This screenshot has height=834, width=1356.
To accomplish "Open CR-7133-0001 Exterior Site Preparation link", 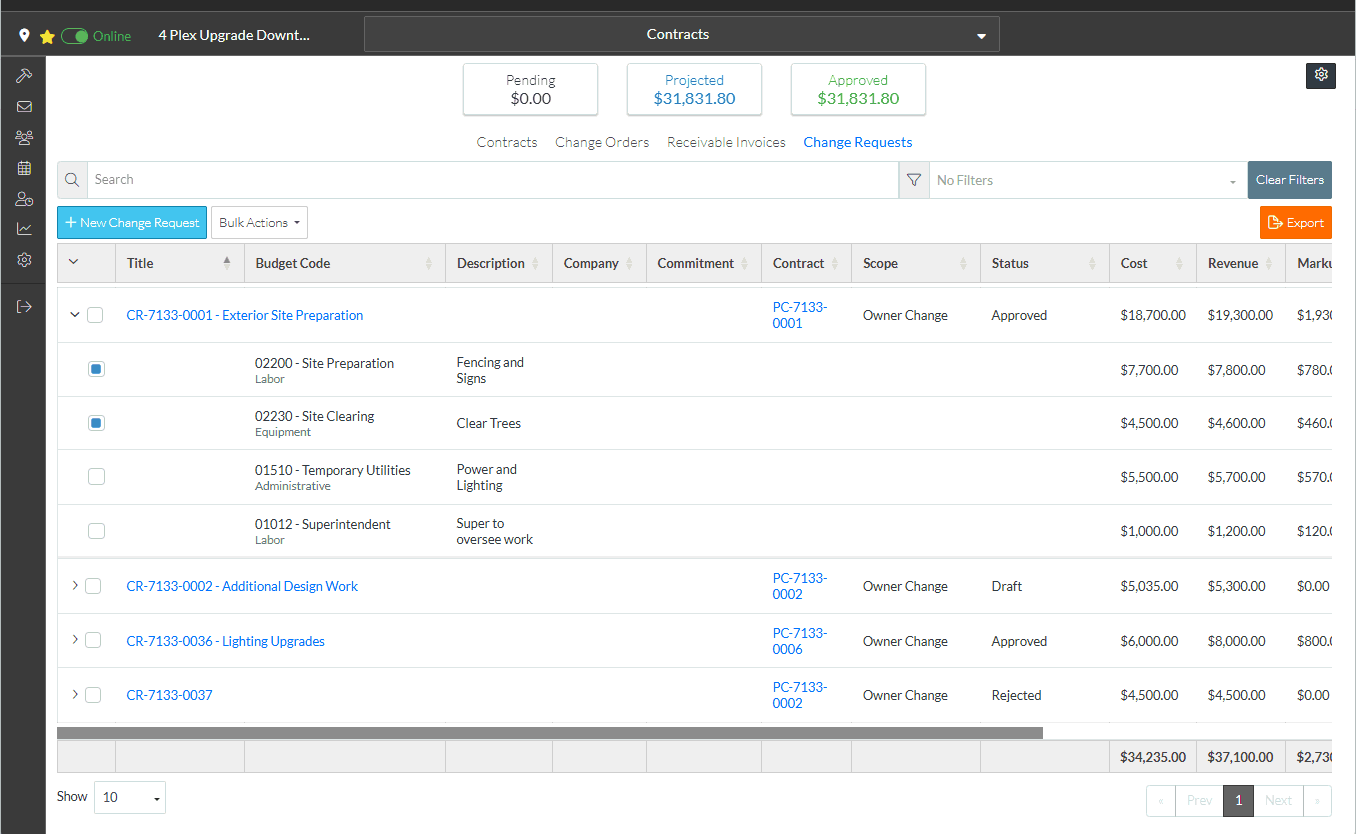I will tap(245, 315).
